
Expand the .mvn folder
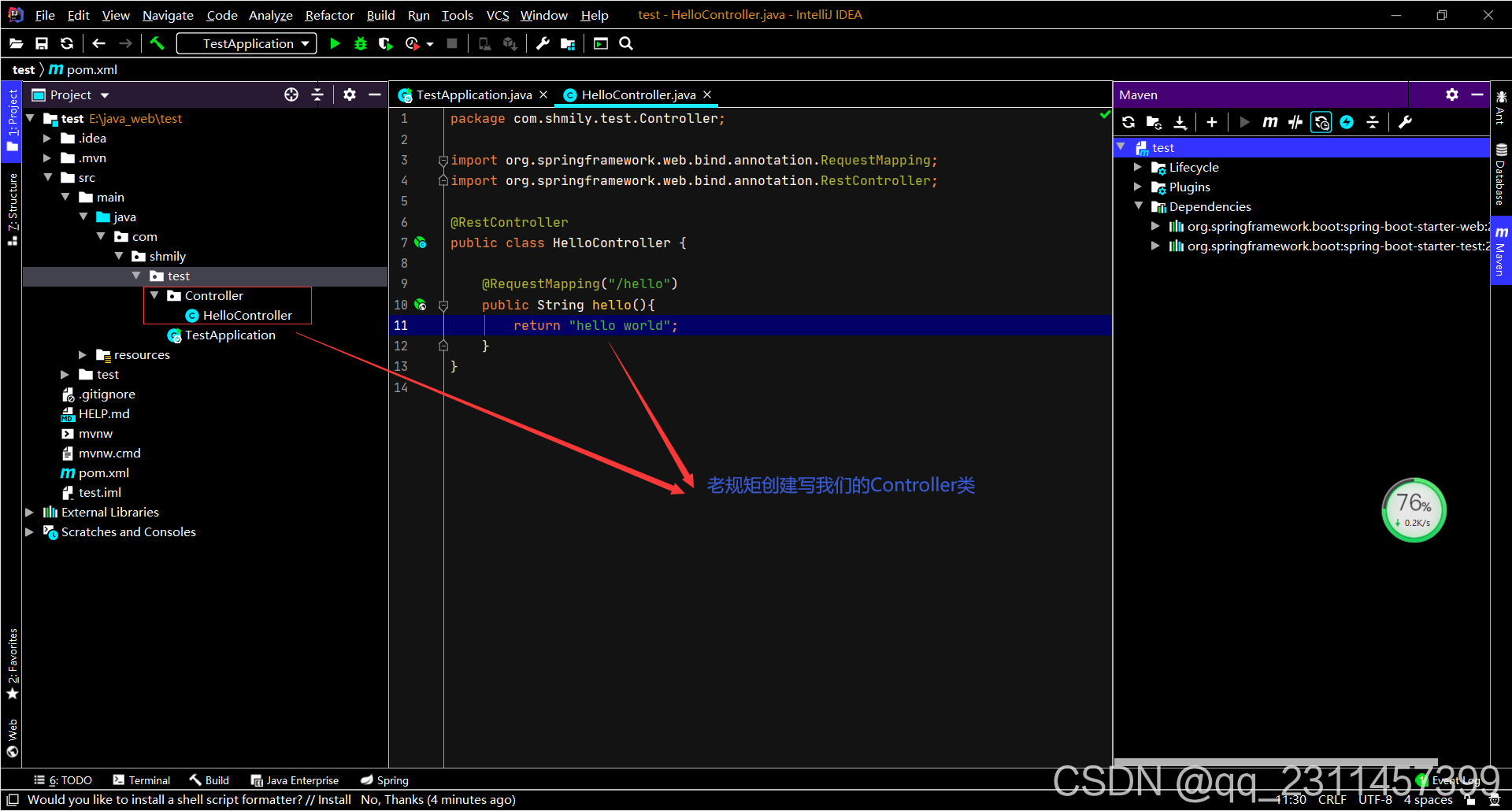click(47, 158)
